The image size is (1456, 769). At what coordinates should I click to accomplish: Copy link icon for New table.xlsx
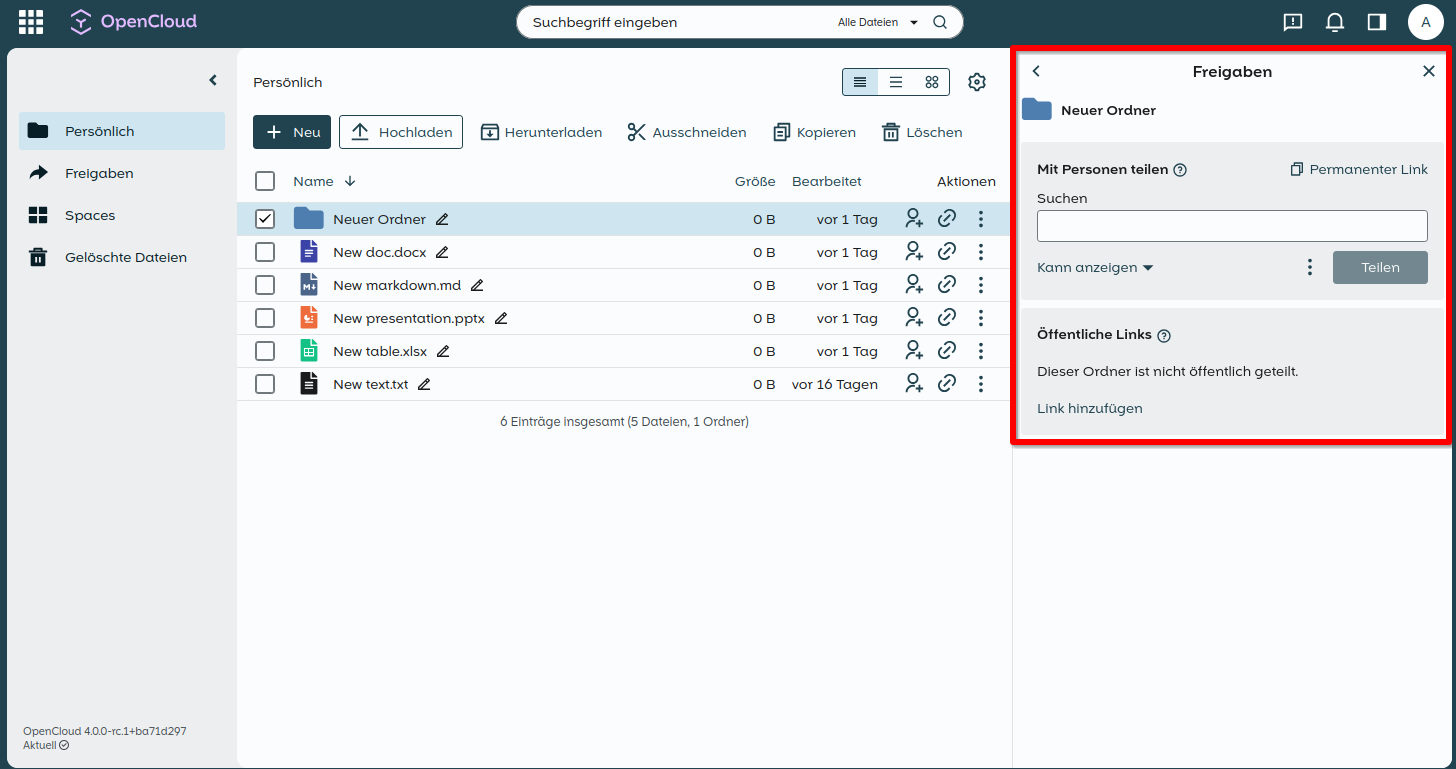pyautogui.click(x=947, y=351)
